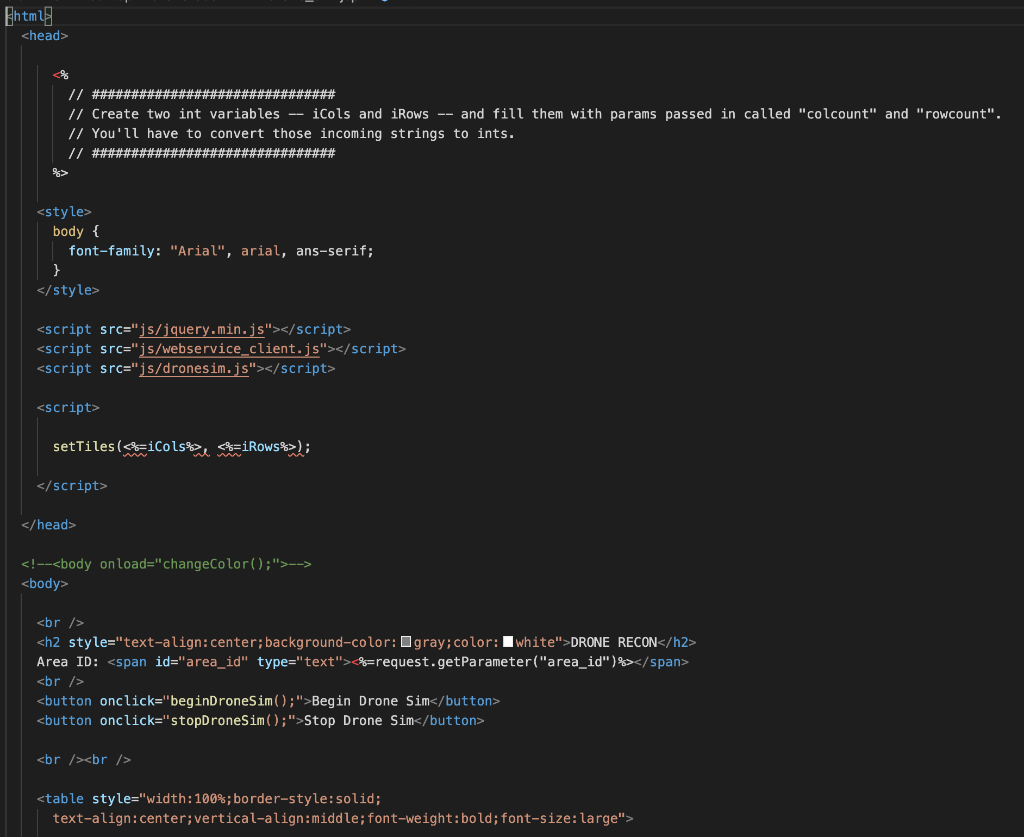The height and width of the screenshot is (837, 1024).
Task: Click the width:100% style value
Action: click(x=186, y=799)
